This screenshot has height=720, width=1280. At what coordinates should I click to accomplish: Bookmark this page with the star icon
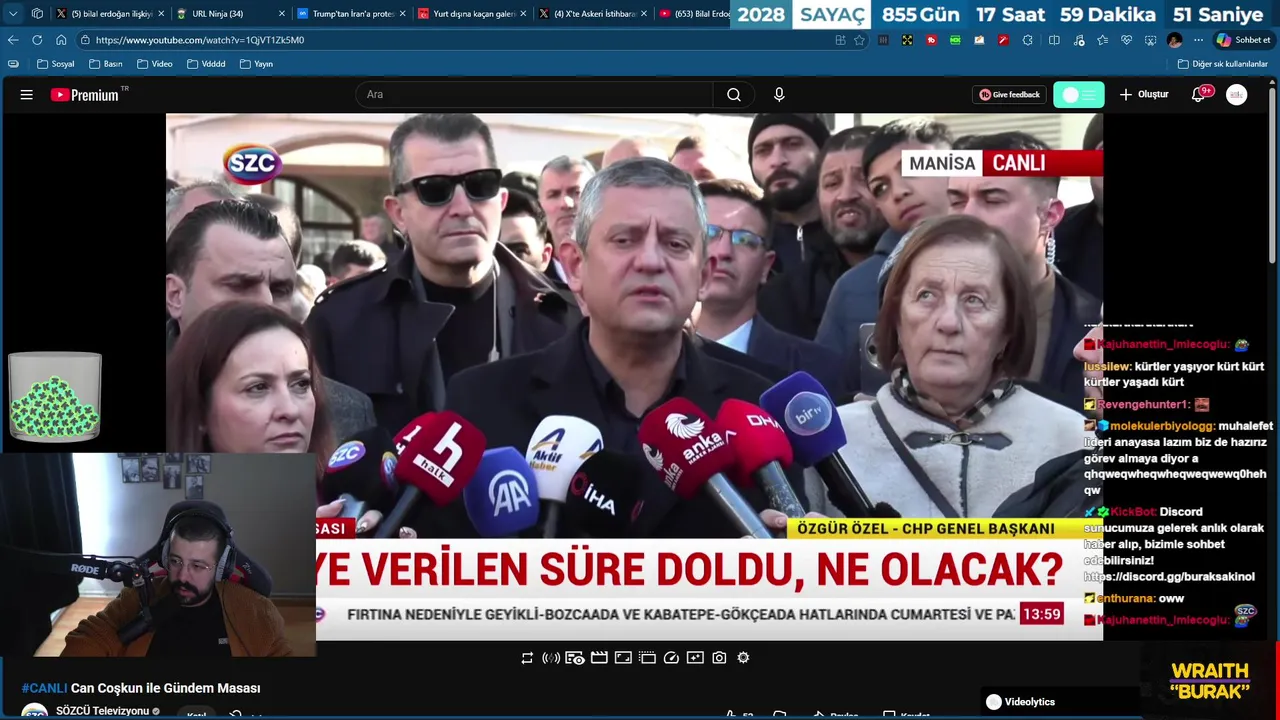pyautogui.click(x=859, y=40)
